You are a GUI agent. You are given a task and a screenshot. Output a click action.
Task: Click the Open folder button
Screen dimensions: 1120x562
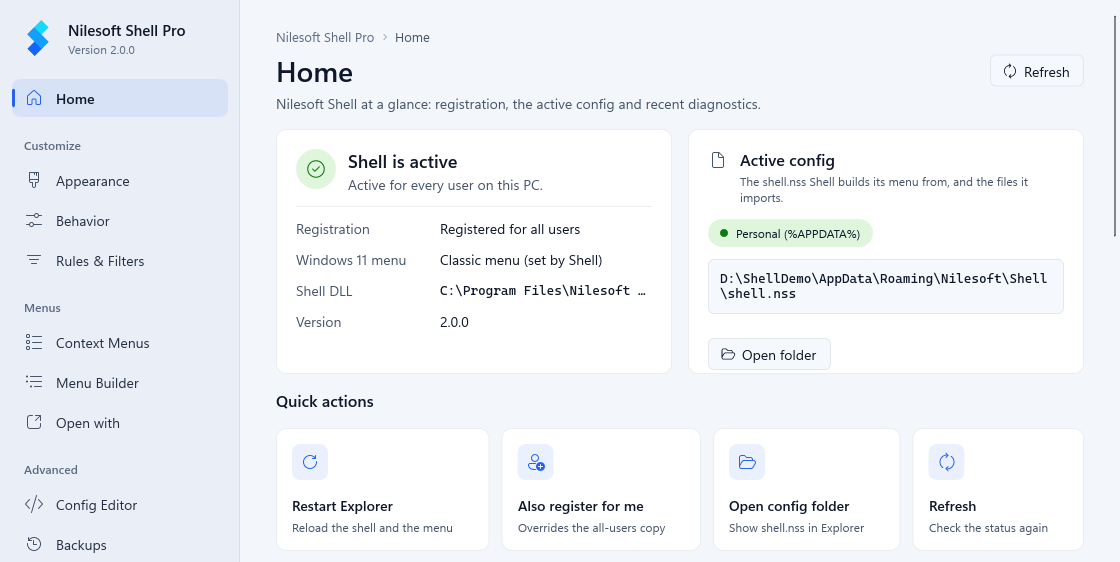[769, 354]
